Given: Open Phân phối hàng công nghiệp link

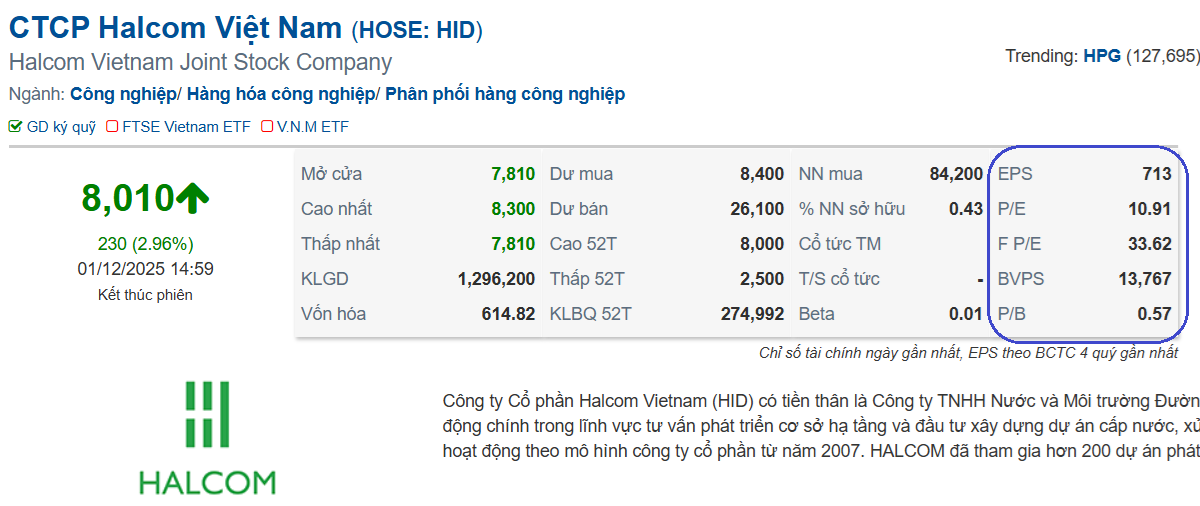Looking at the screenshot, I should click(505, 94).
